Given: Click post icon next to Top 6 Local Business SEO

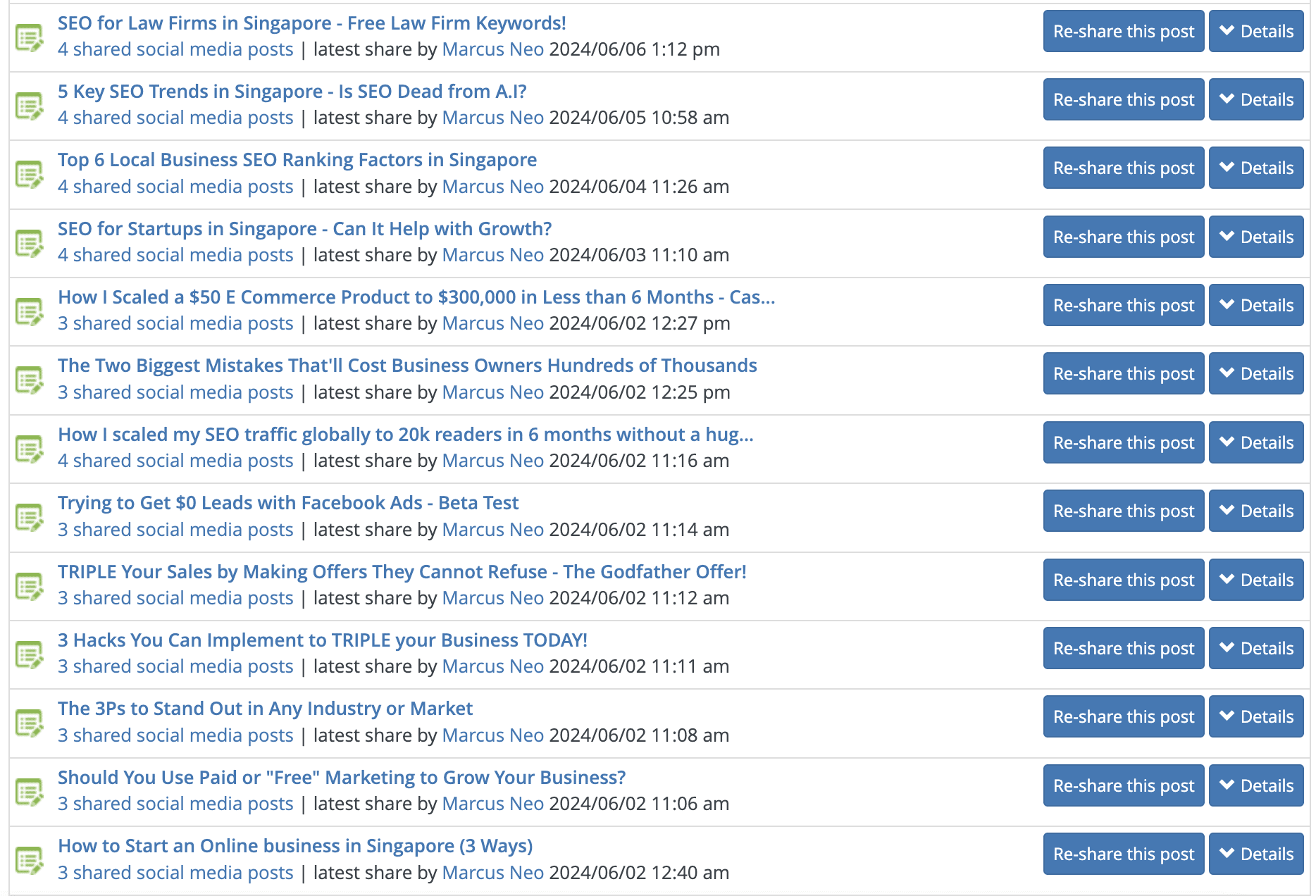Looking at the screenshot, I should (30, 175).
